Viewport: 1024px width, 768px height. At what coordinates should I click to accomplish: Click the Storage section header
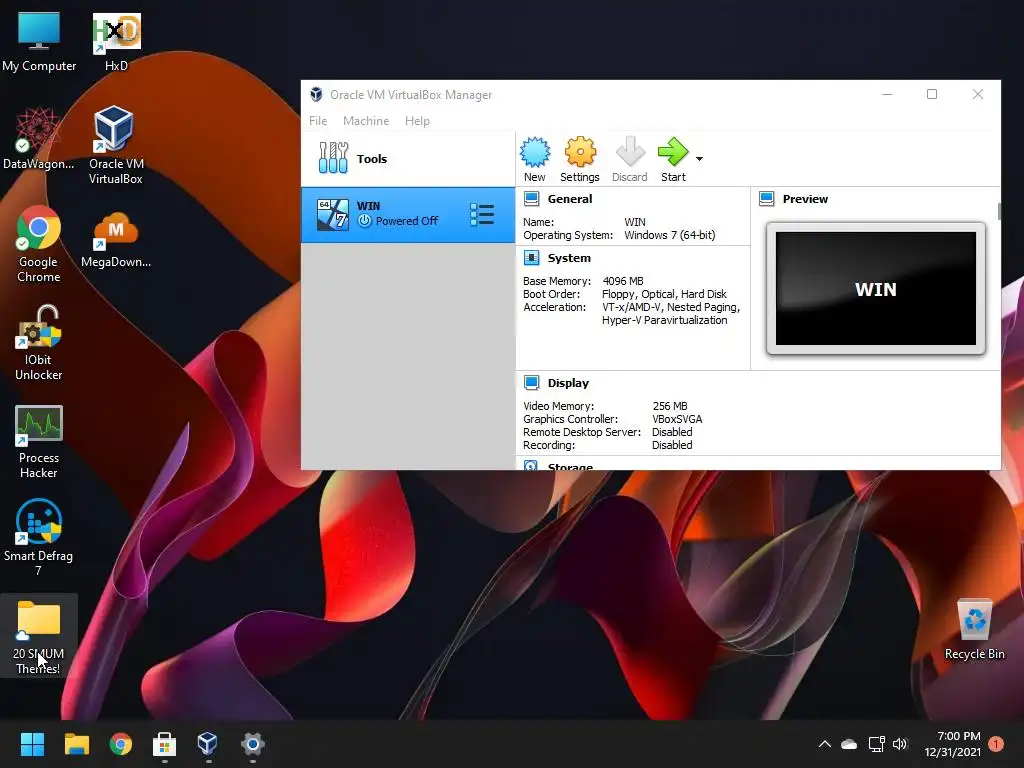[570, 466]
